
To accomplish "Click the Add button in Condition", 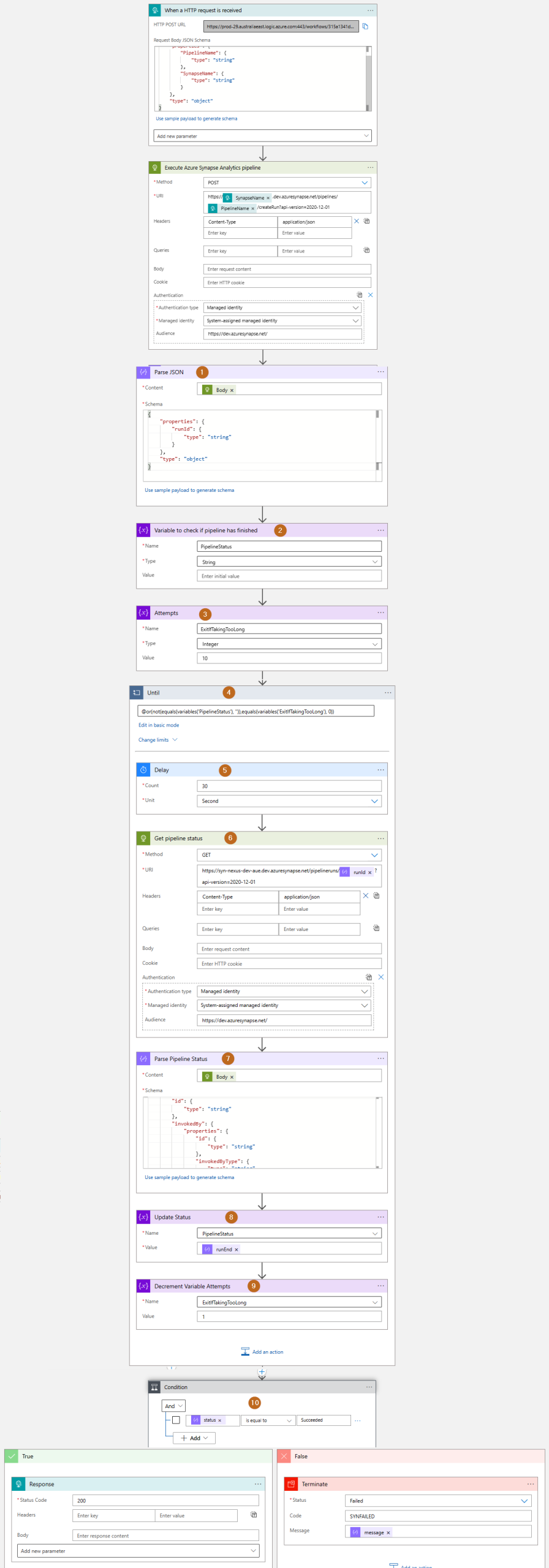I will pyautogui.click(x=194, y=1438).
